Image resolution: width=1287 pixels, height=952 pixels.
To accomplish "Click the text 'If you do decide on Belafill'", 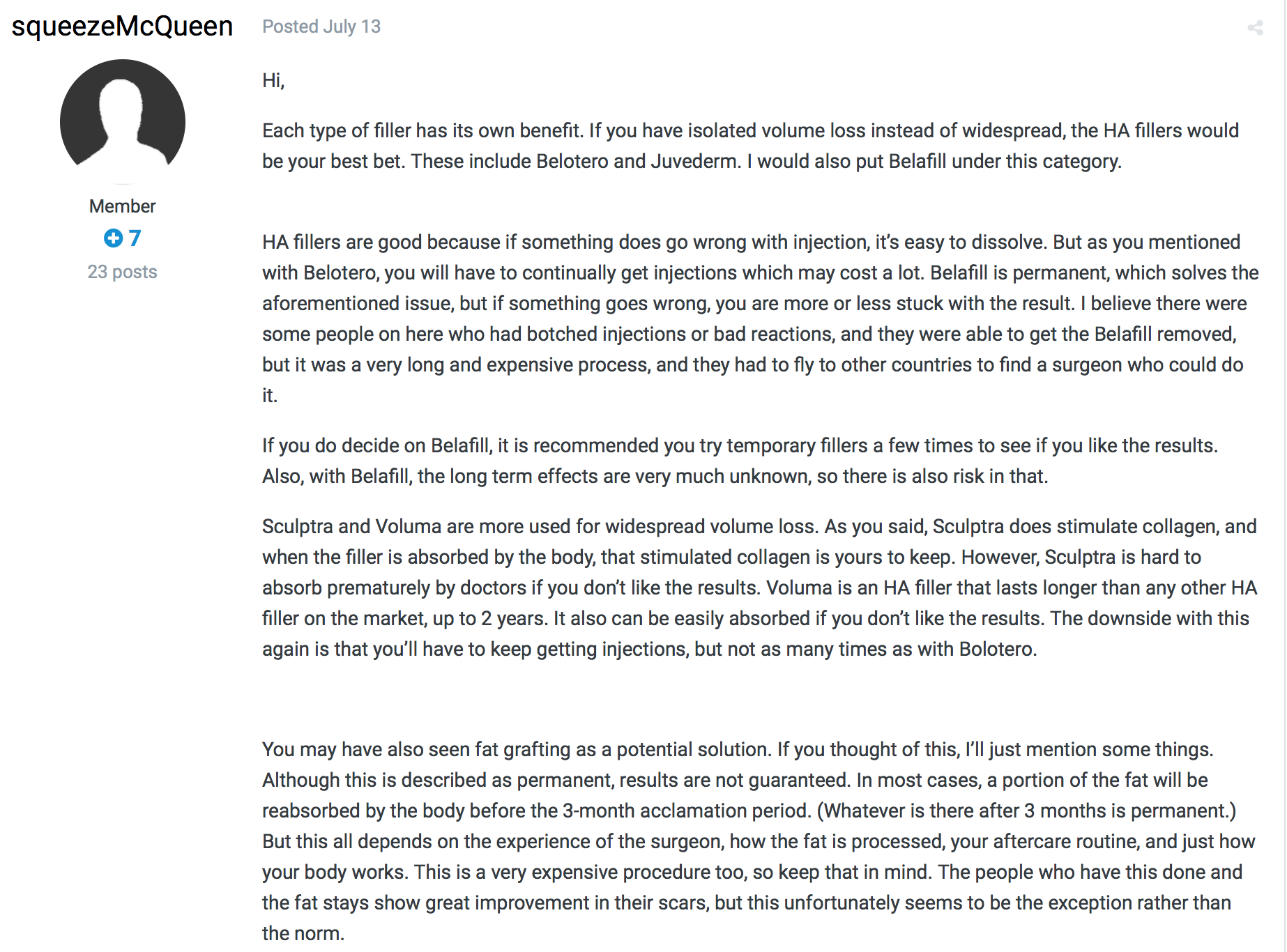I will click(376, 445).
